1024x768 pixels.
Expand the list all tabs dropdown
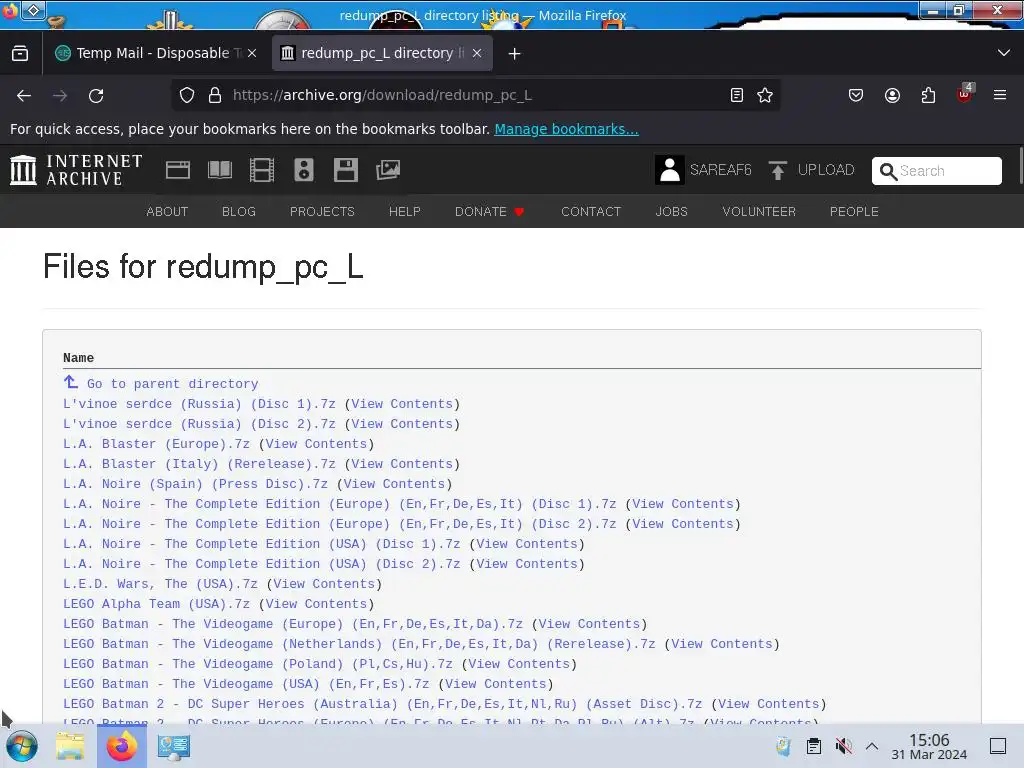click(1004, 53)
